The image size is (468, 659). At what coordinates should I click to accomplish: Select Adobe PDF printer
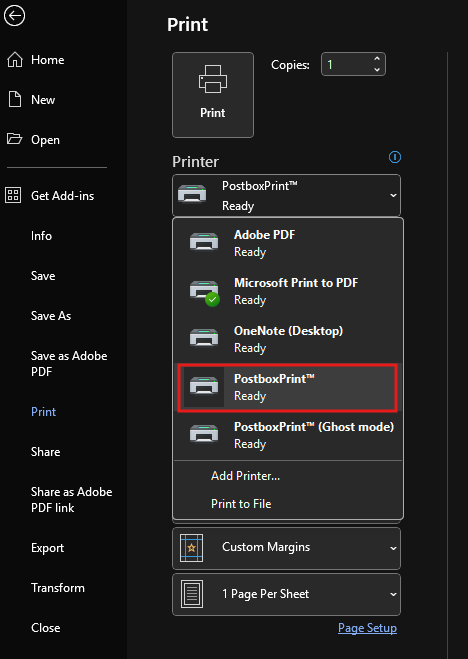pyautogui.click(x=288, y=243)
